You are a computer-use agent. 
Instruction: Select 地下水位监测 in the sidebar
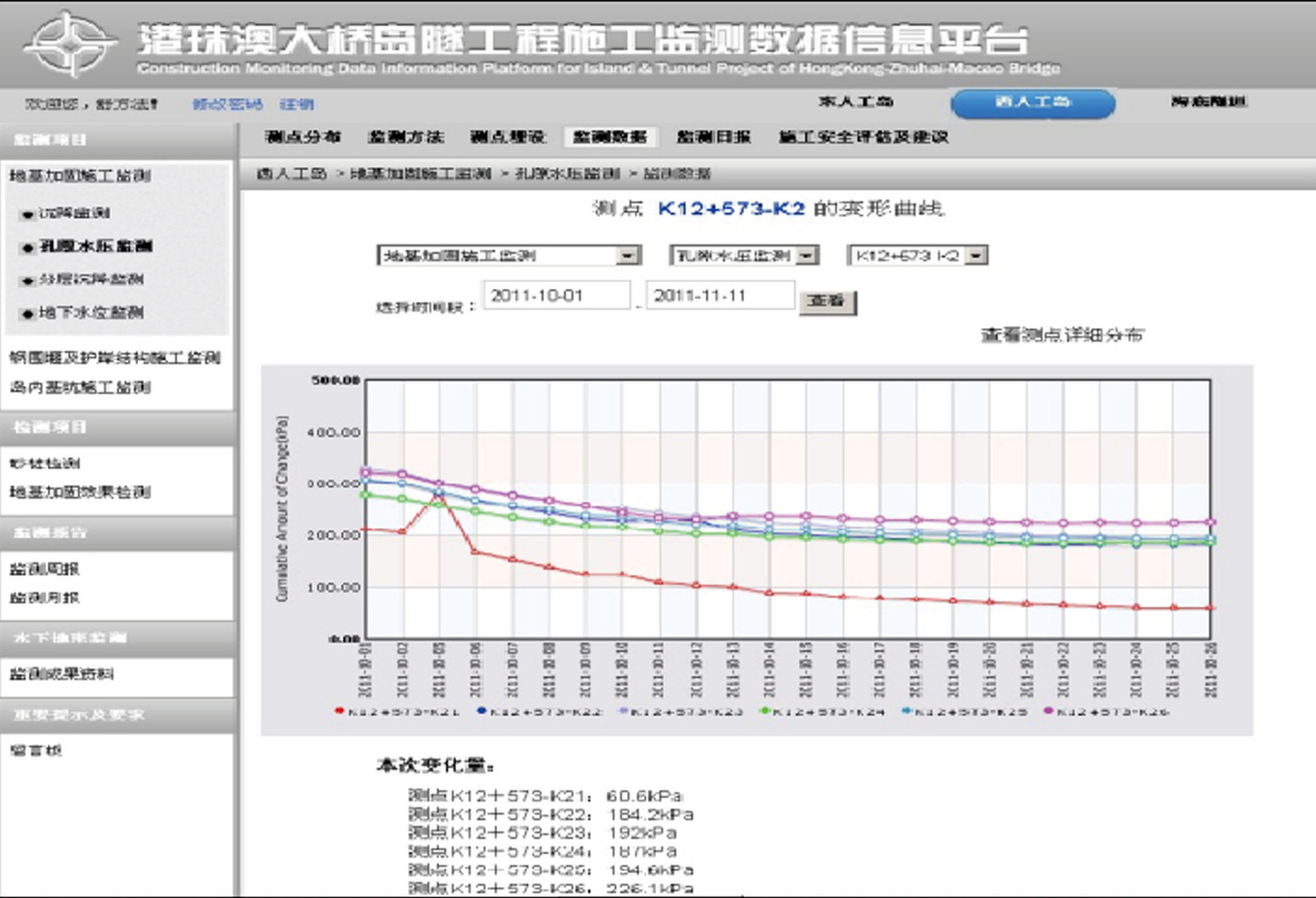click(x=91, y=313)
